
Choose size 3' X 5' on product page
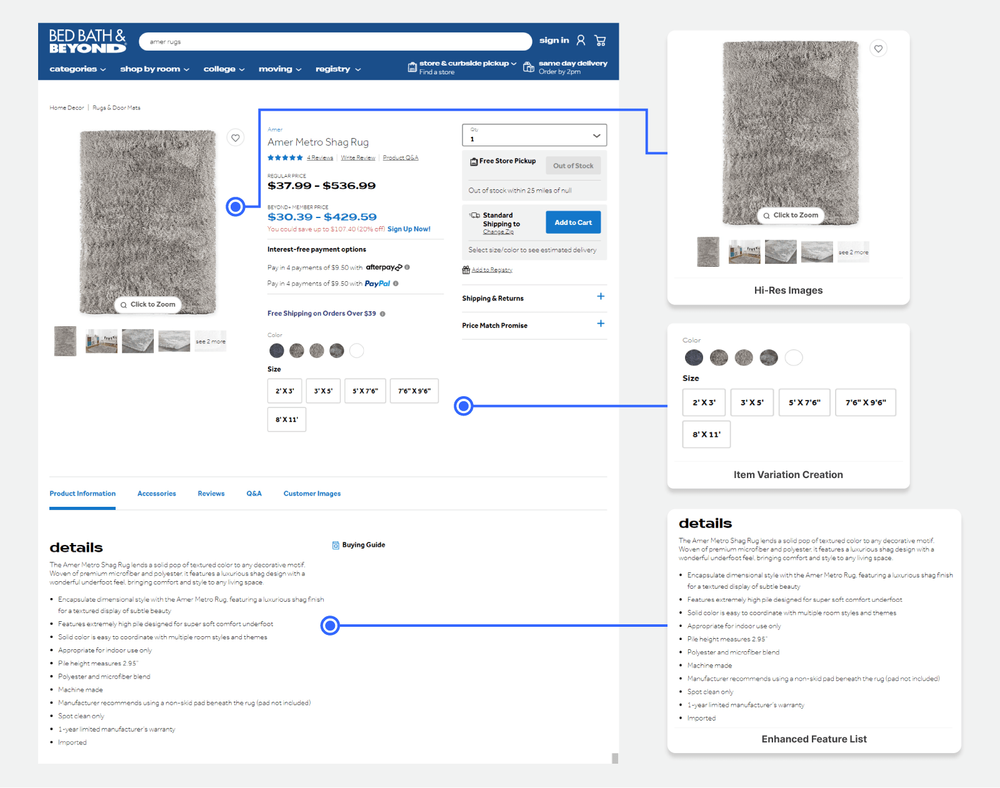pos(323,391)
